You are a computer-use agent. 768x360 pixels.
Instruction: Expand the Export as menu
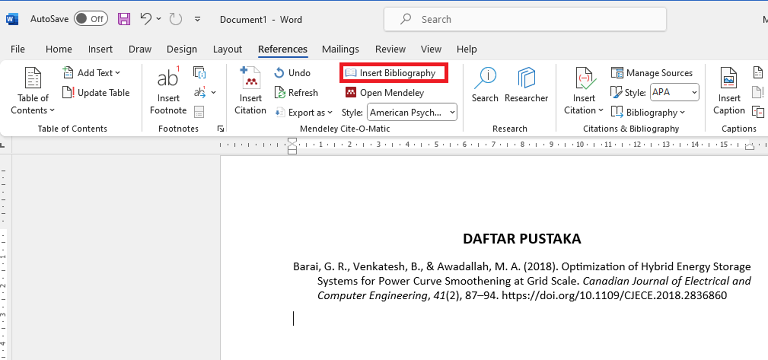(x=304, y=112)
